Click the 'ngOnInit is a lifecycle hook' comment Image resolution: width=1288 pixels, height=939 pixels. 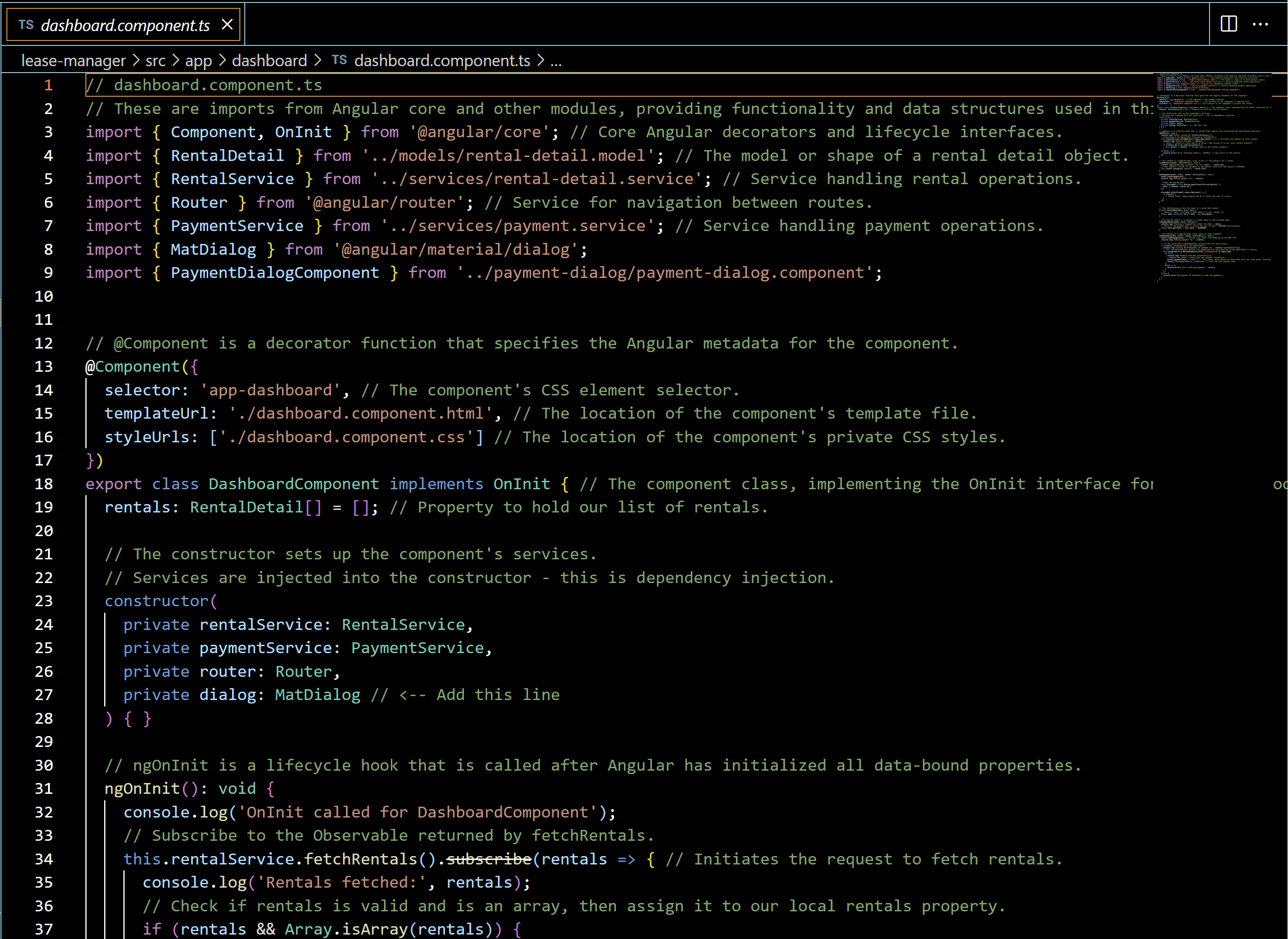tap(593, 765)
